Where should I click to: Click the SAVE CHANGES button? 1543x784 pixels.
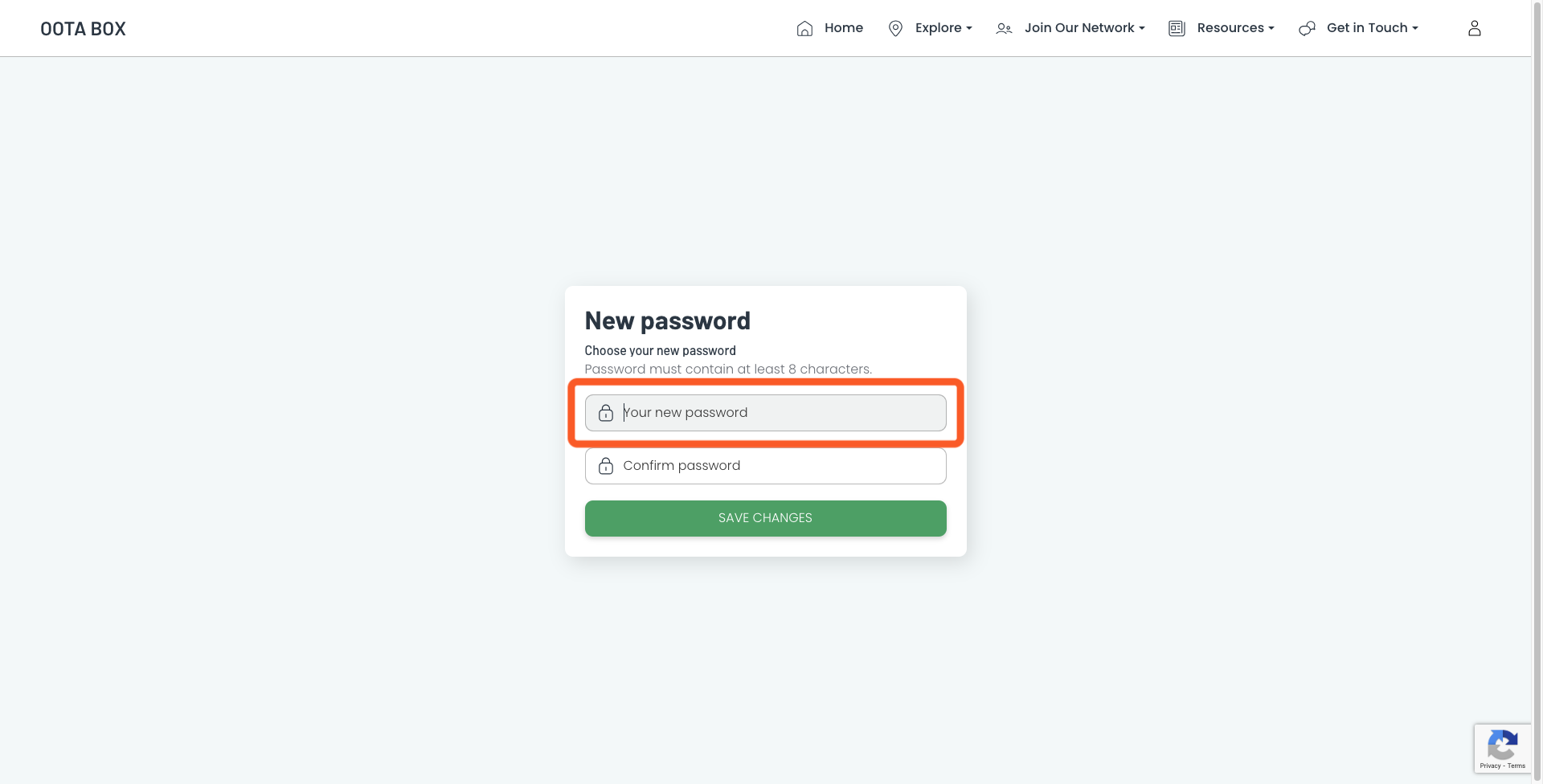click(x=765, y=518)
